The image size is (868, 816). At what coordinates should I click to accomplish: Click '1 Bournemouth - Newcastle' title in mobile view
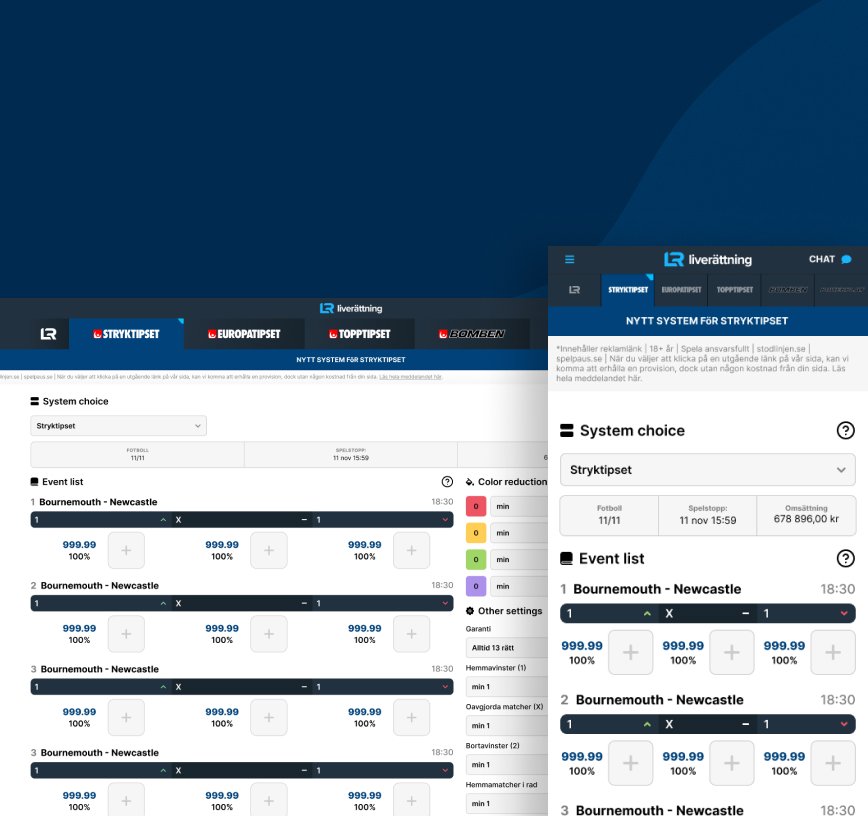point(650,589)
